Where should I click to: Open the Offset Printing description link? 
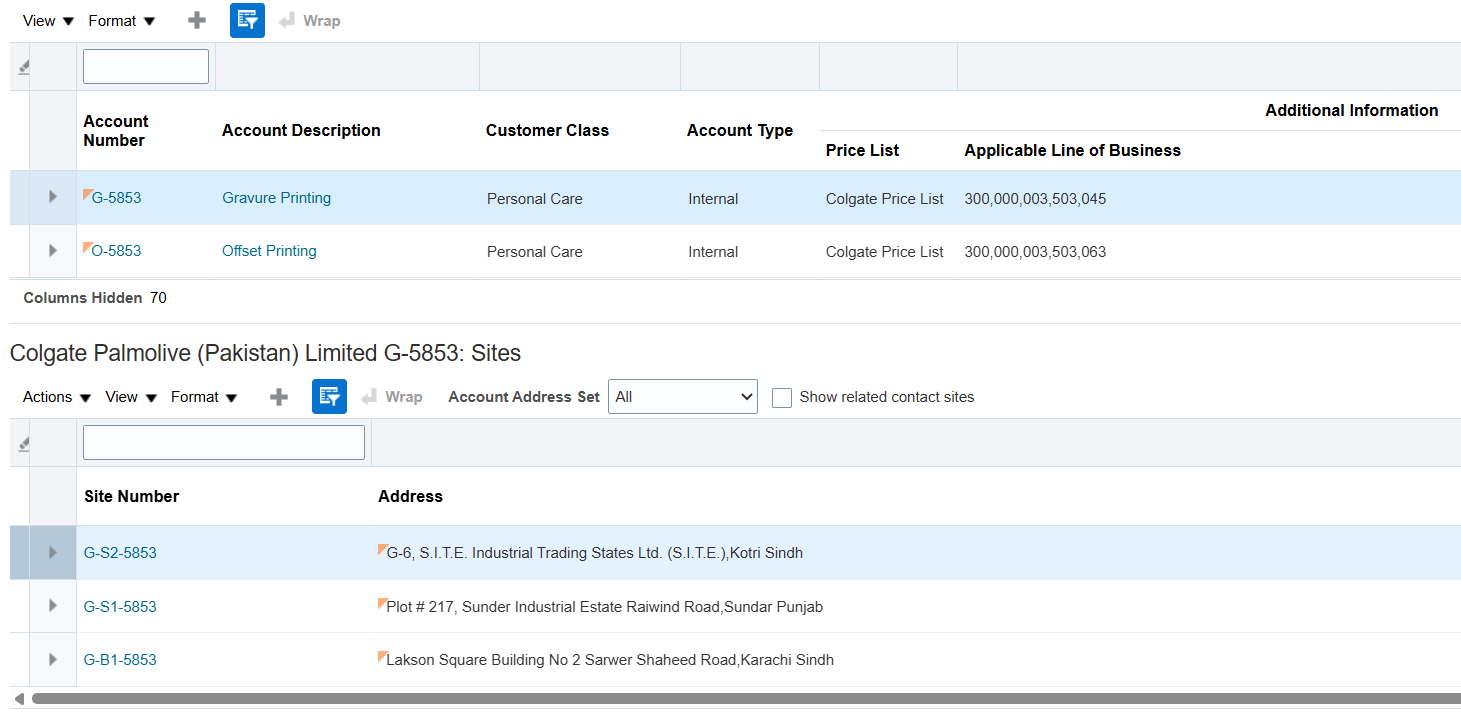(x=269, y=251)
